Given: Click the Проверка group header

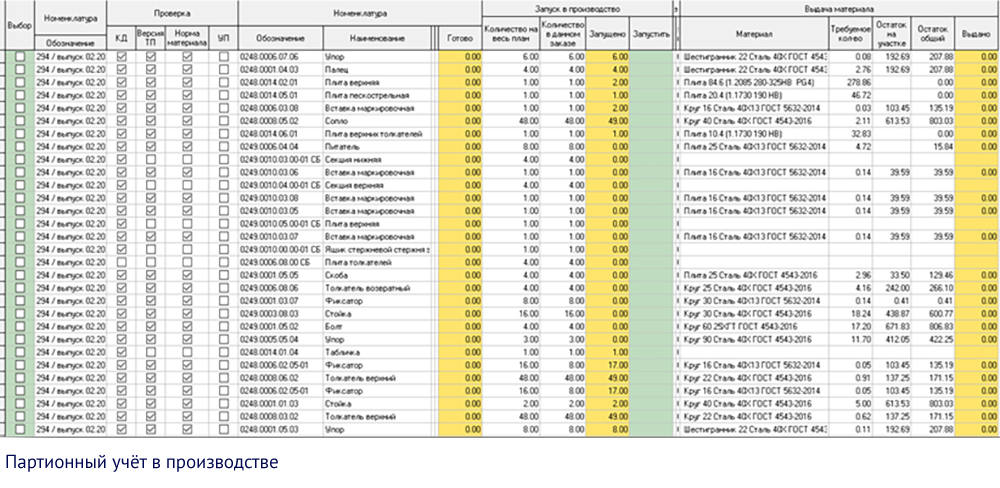Looking at the screenshot, I should click(x=172, y=13).
